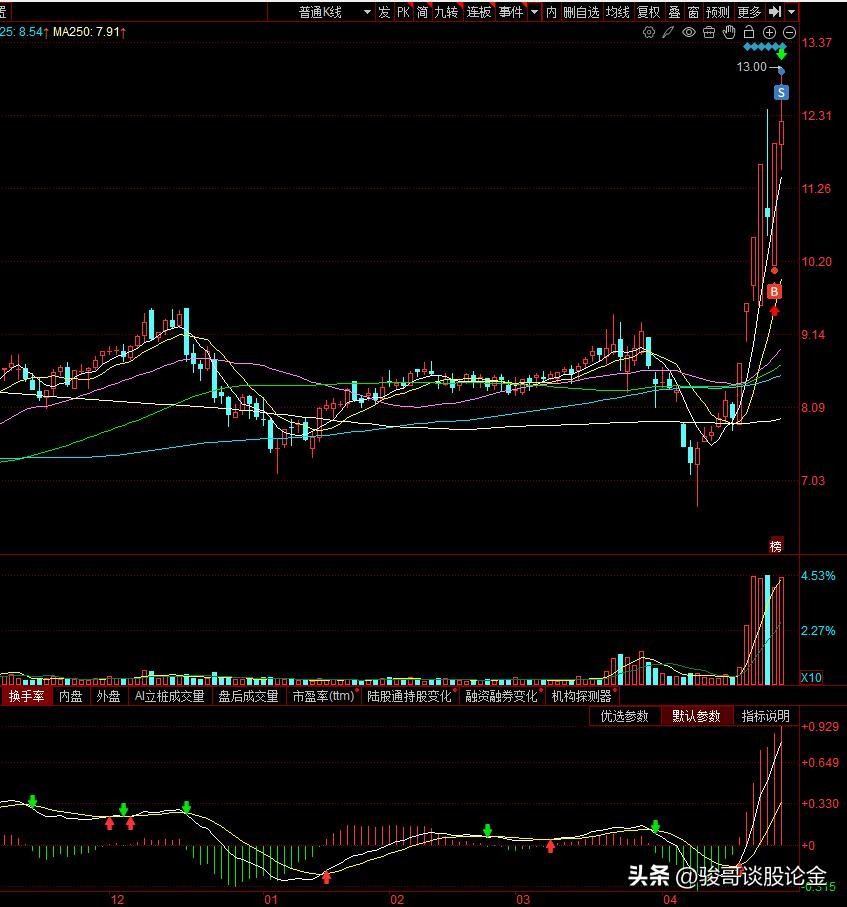Zoom in with the plus icon
This screenshot has width=847, height=907.
coord(769,32)
